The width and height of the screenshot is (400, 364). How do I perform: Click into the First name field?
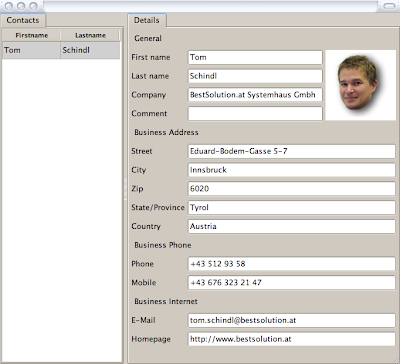tap(255, 57)
